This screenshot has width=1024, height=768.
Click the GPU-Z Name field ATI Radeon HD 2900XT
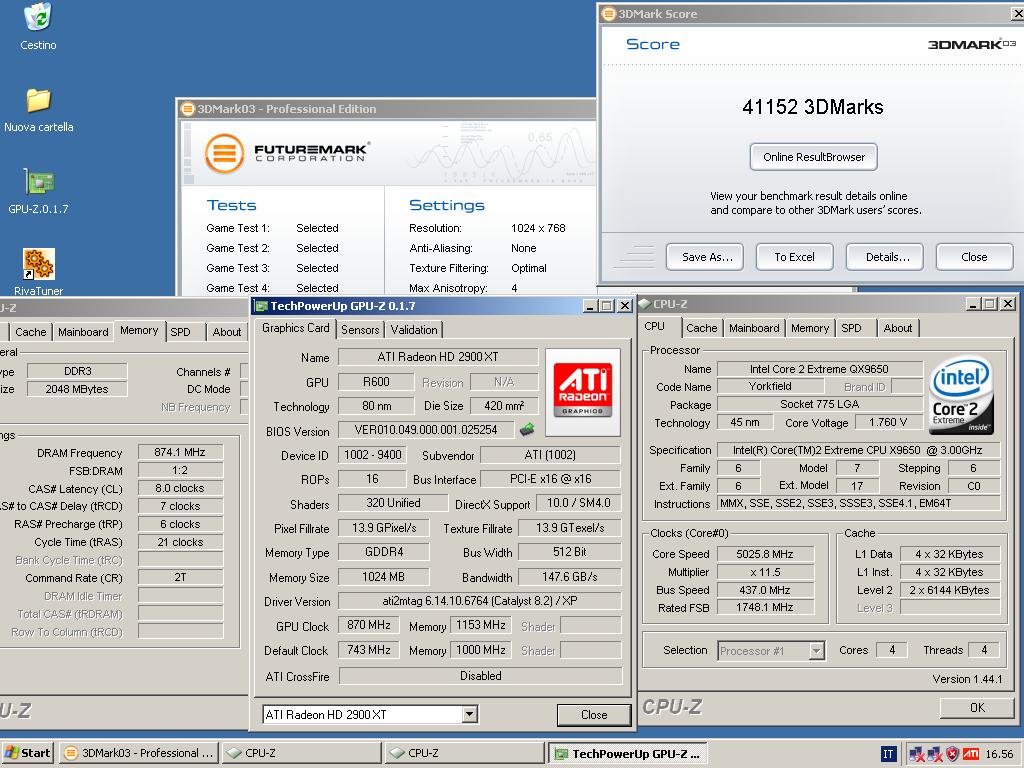click(x=438, y=357)
